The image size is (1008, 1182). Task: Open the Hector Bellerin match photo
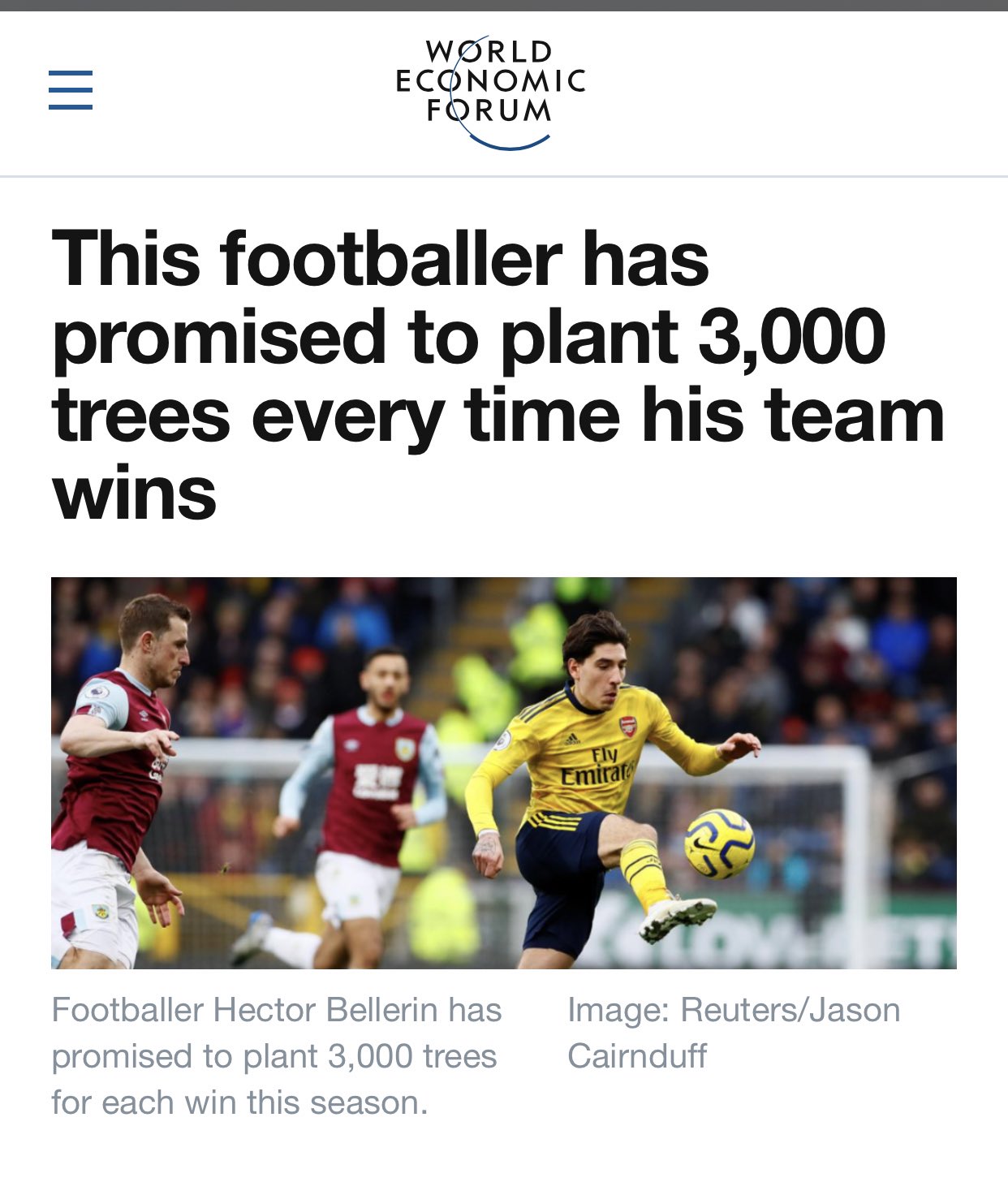[503, 773]
